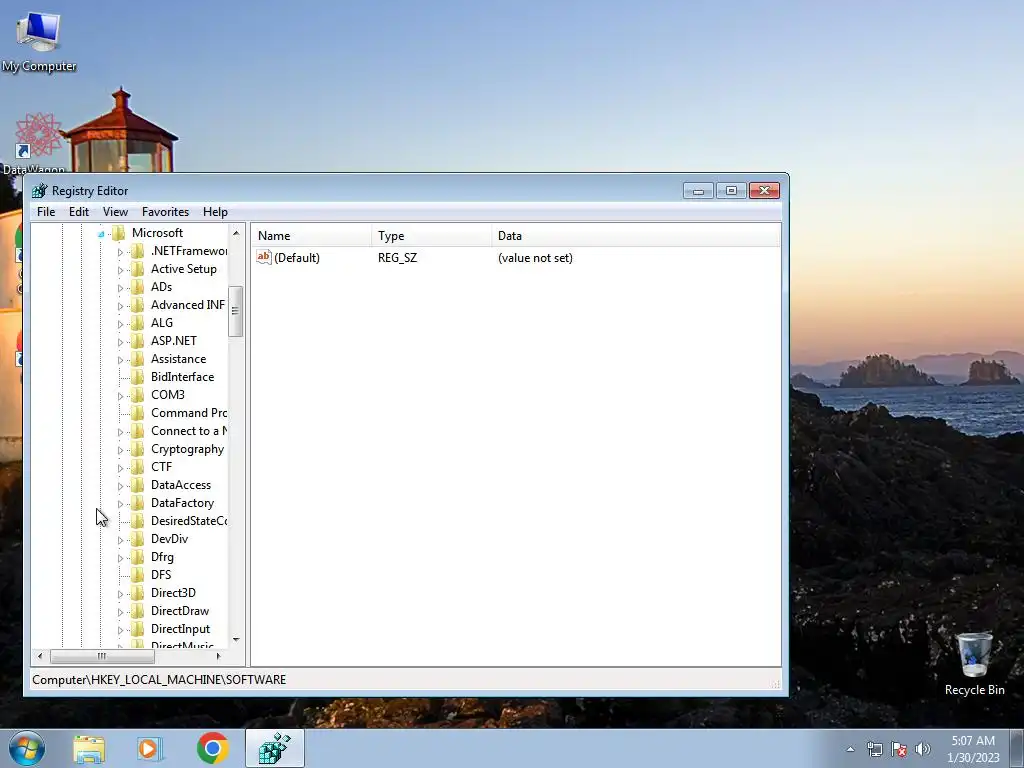This screenshot has height=768, width=1024.
Task: Open the Recycle Bin desktop icon
Action: (974, 664)
